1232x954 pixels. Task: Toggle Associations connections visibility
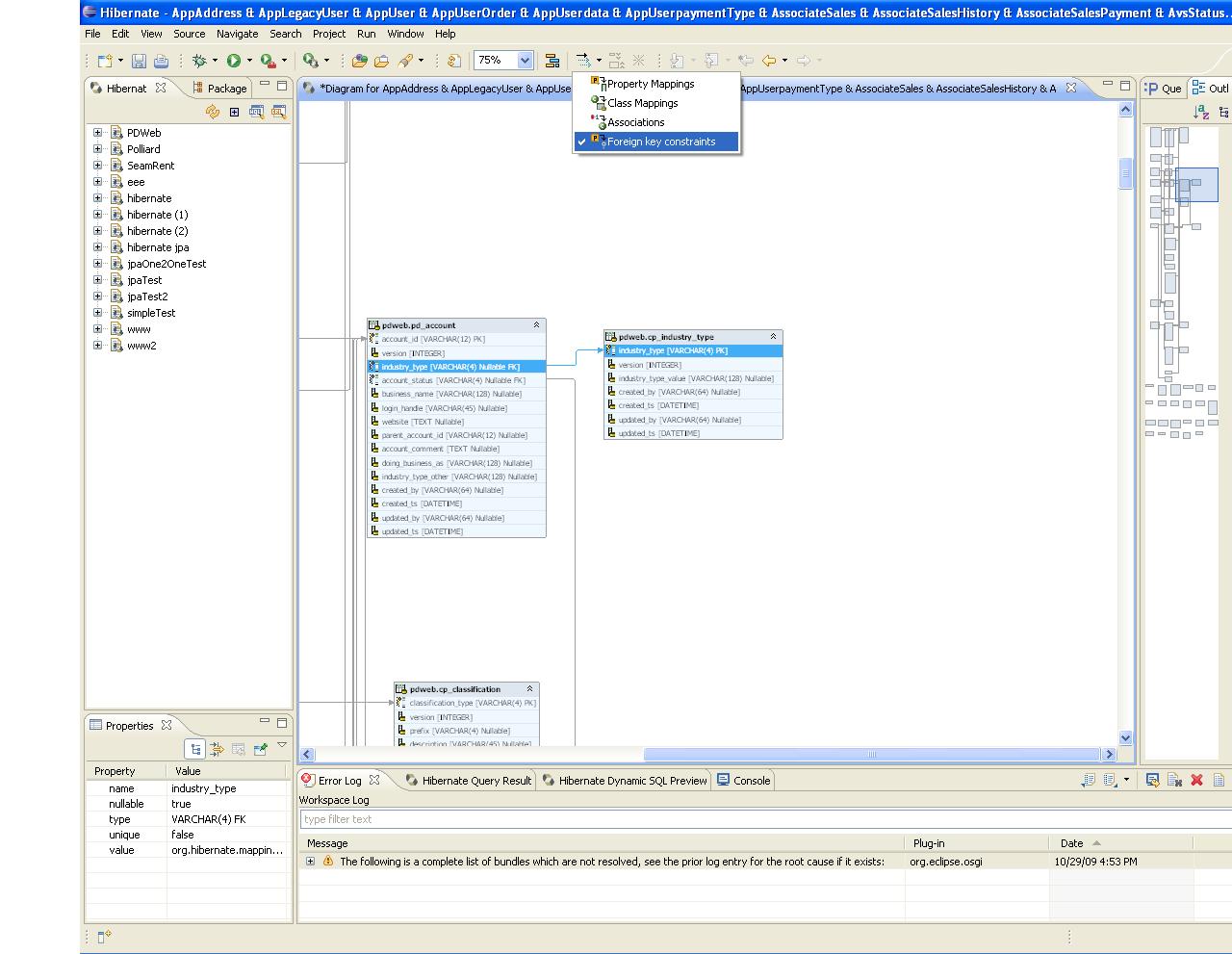(x=635, y=122)
